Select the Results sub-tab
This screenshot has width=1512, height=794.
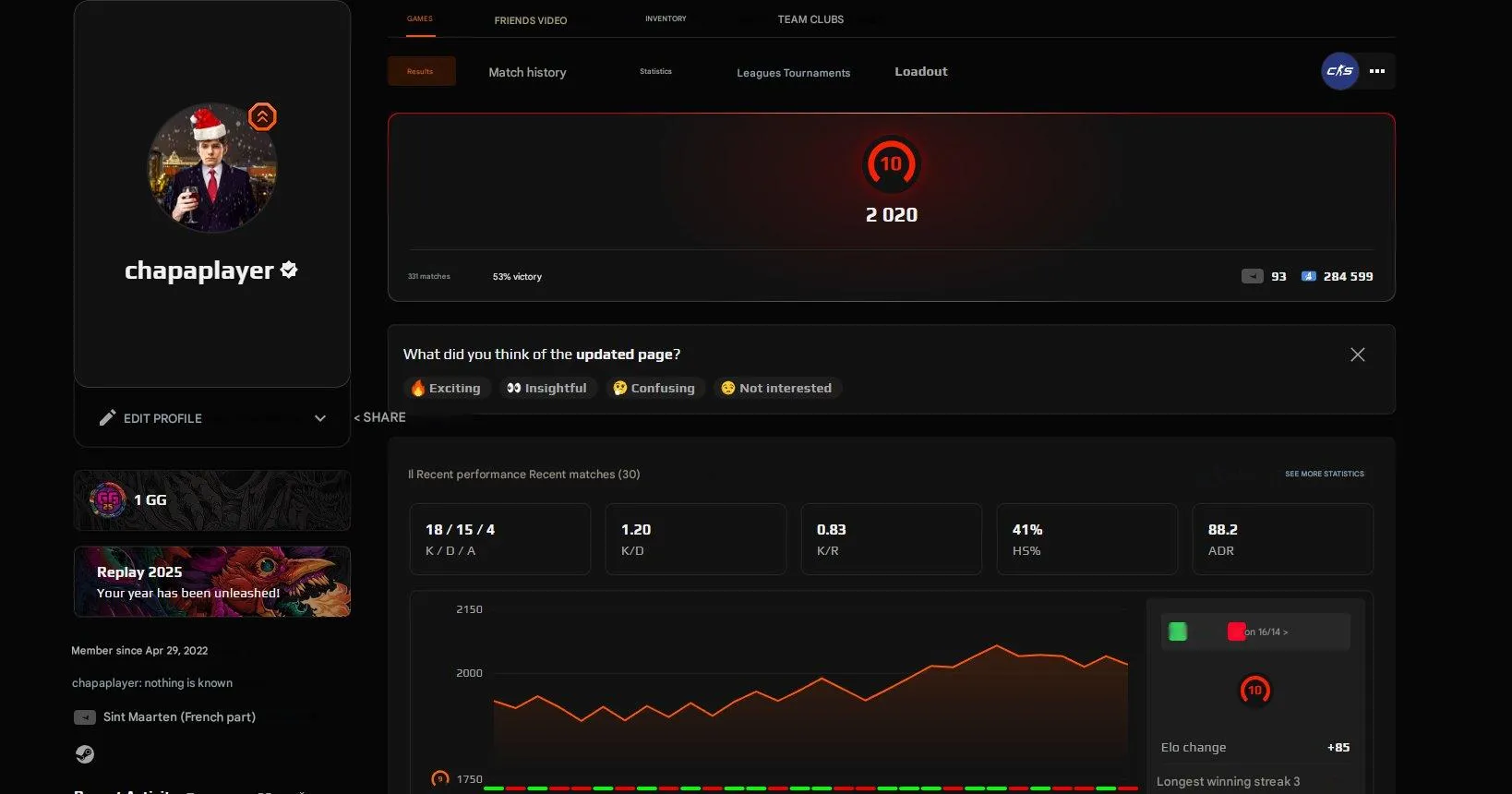point(421,71)
